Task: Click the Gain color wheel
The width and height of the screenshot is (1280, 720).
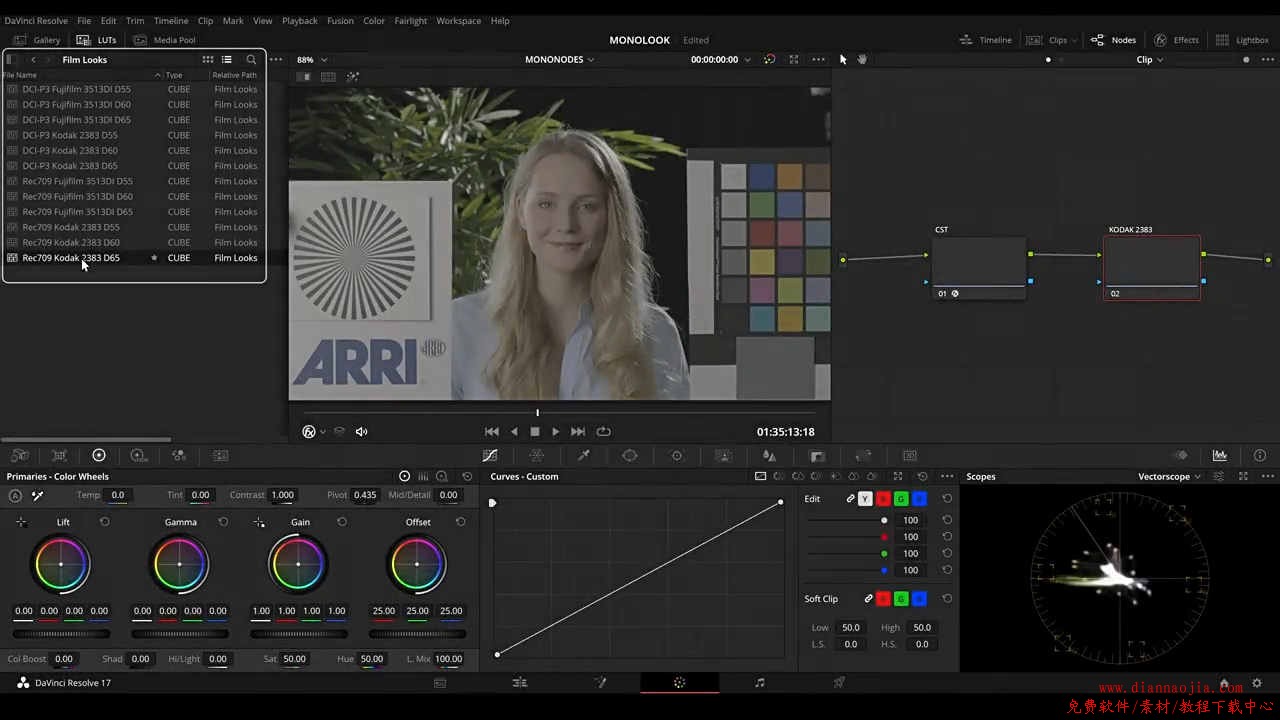Action: [x=298, y=564]
